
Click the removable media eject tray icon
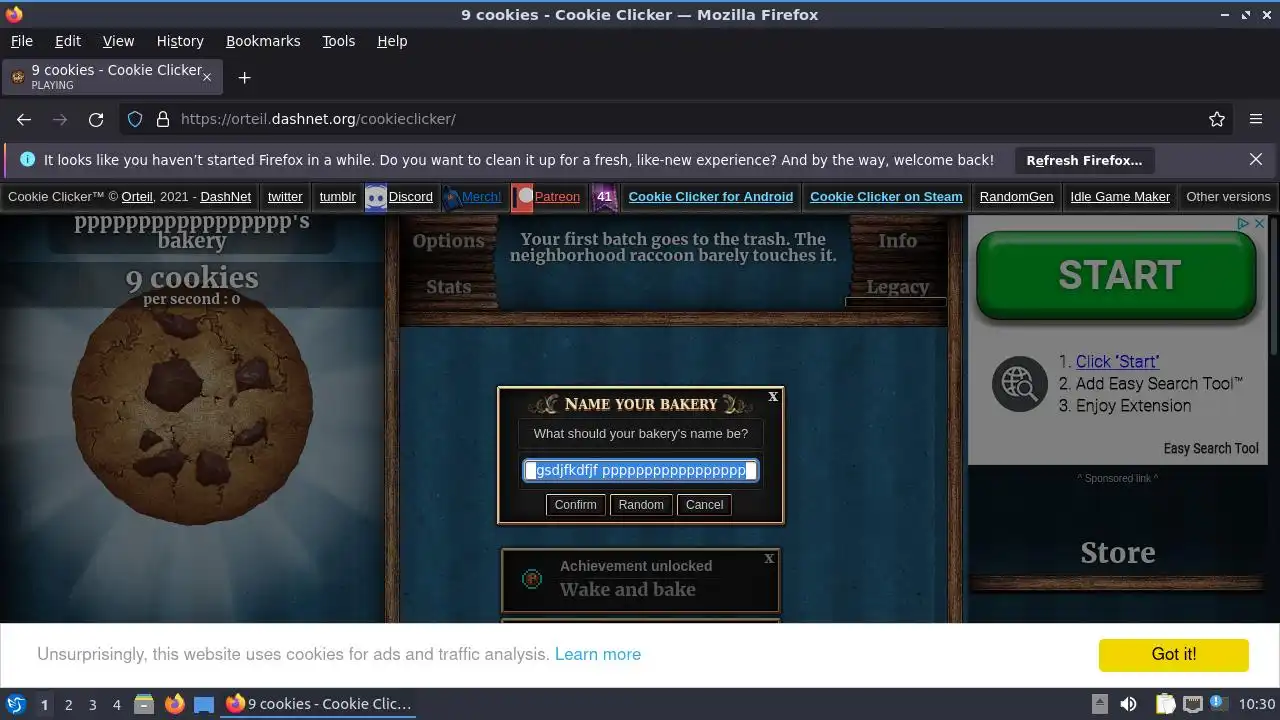coord(1099,704)
